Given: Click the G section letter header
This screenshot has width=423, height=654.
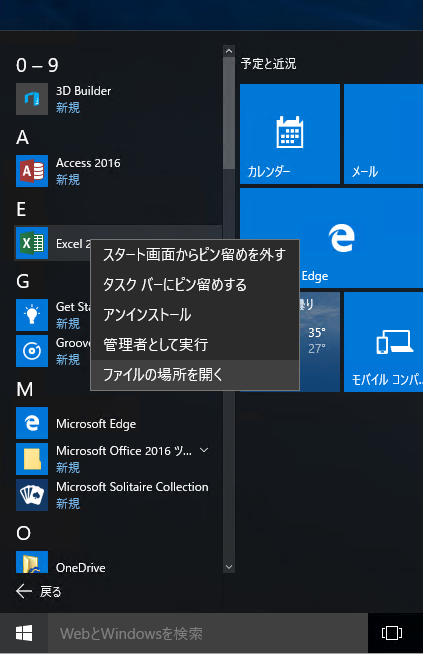Looking at the screenshot, I should pyautogui.click(x=23, y=281).
